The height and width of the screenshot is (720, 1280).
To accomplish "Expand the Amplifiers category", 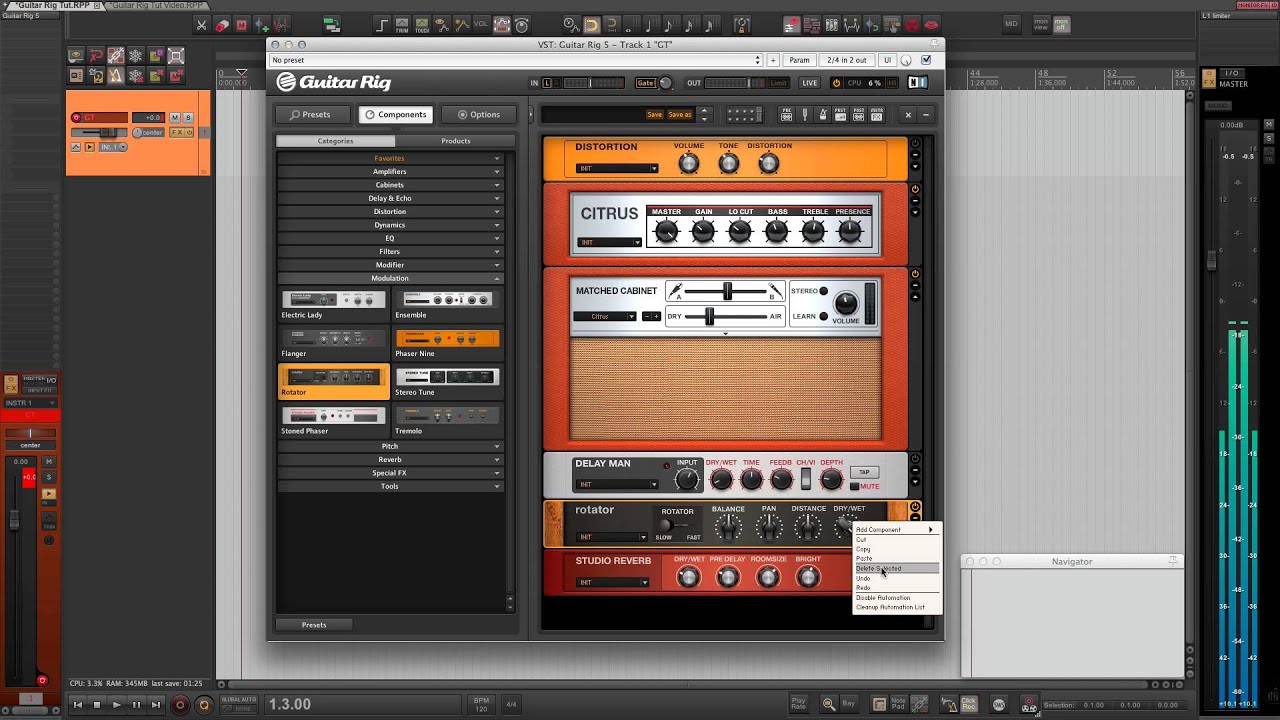I will 390,171.
